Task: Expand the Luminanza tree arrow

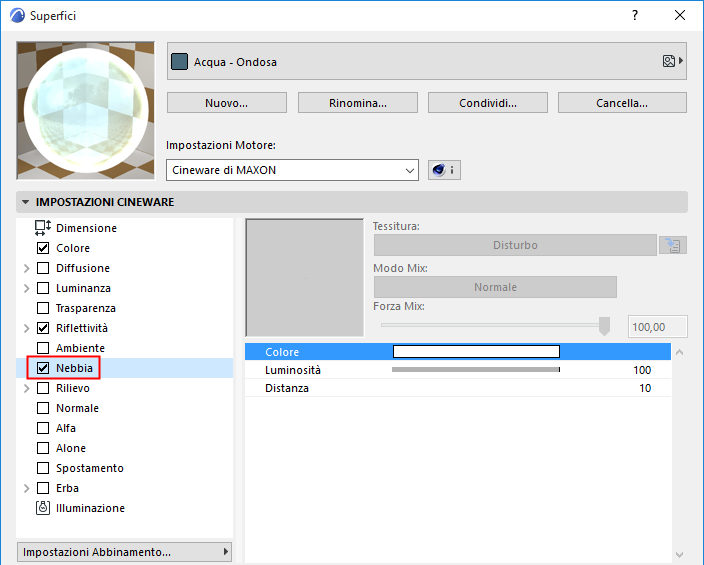Action: tap(26, 288)
